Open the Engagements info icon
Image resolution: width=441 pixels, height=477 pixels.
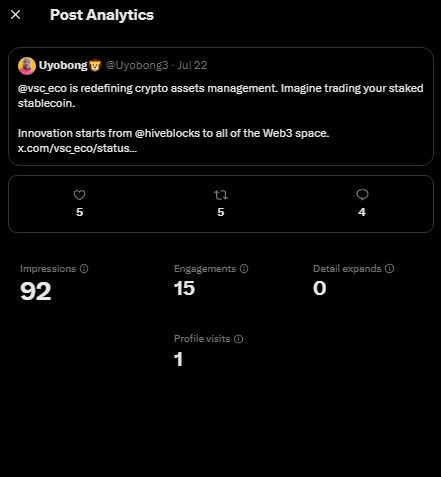(x=244, y=269)
